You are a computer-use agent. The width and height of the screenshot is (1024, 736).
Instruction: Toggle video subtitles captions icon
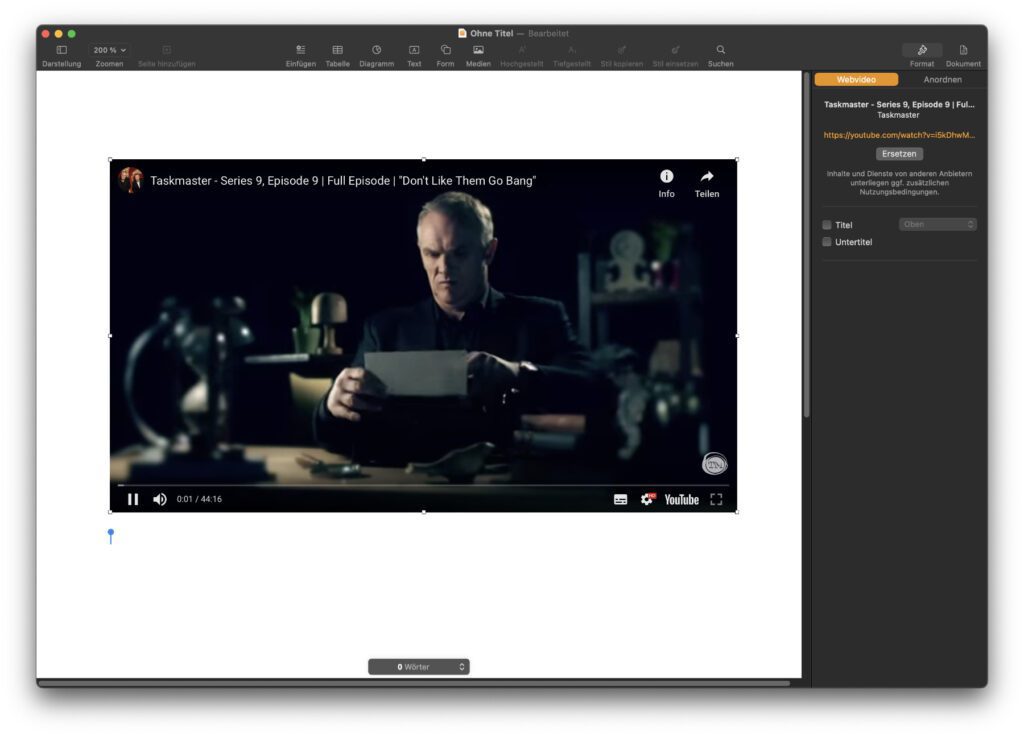click(620, 500)
